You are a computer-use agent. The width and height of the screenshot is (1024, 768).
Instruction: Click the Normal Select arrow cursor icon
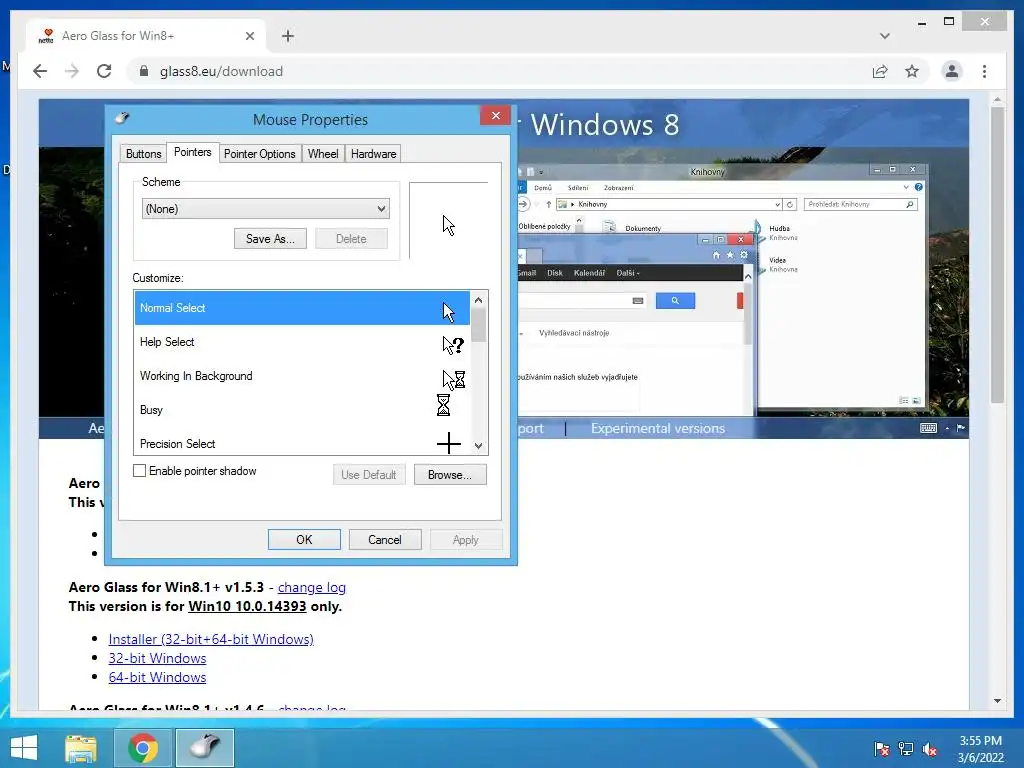point(448,312)
